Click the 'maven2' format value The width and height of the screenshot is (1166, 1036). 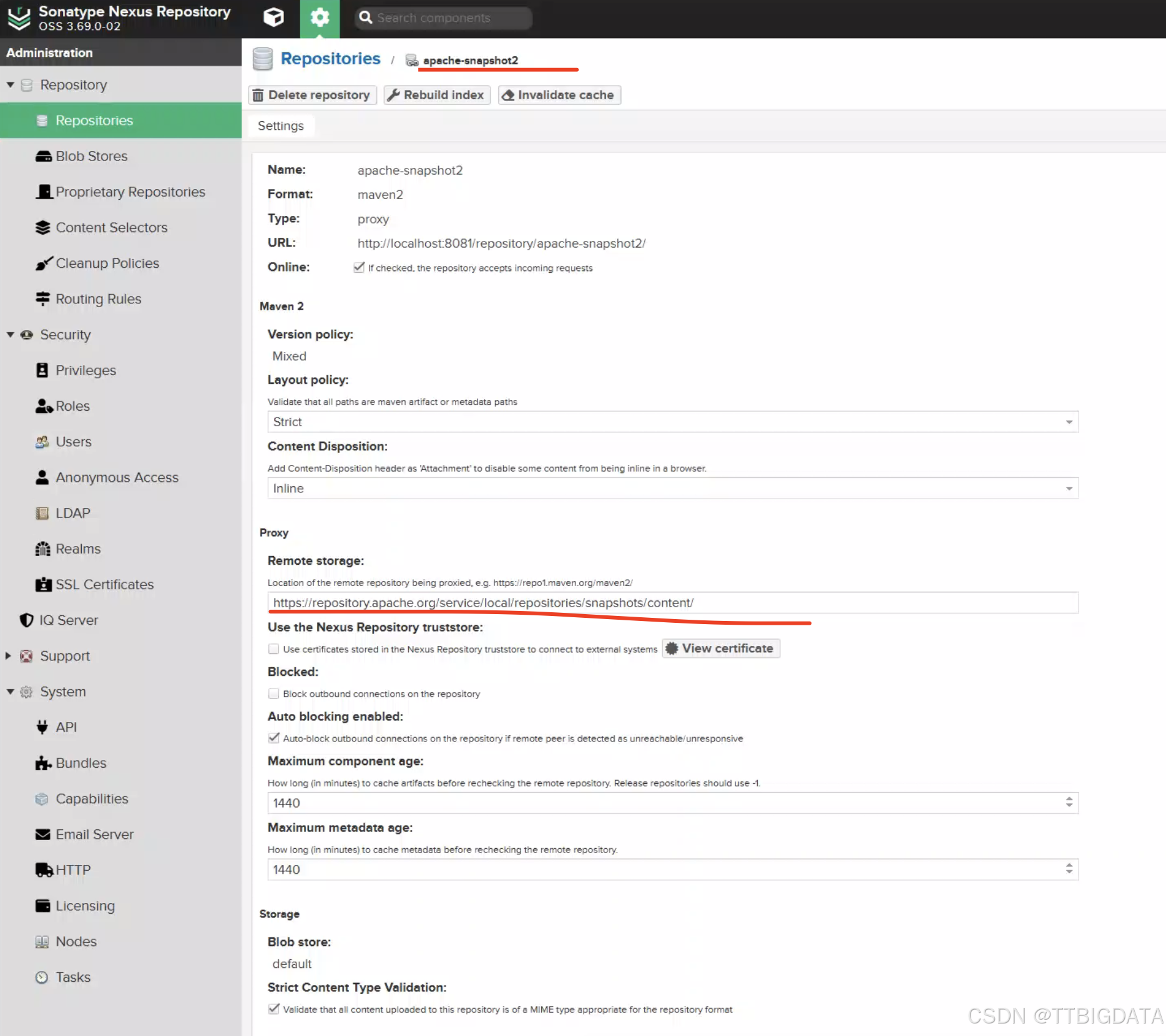(380, 195)
